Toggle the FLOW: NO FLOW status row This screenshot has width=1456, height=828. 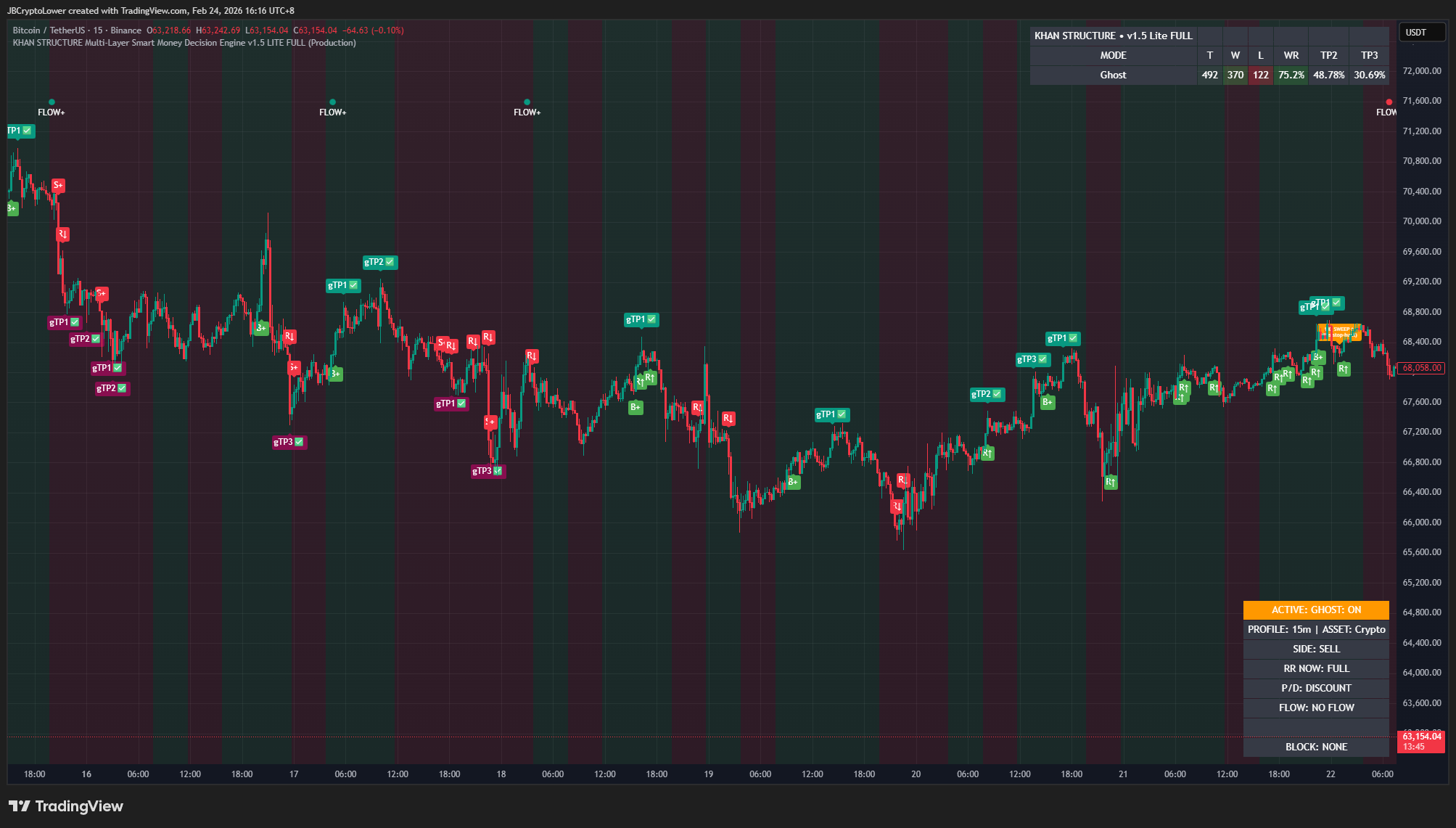(1315, 708)
